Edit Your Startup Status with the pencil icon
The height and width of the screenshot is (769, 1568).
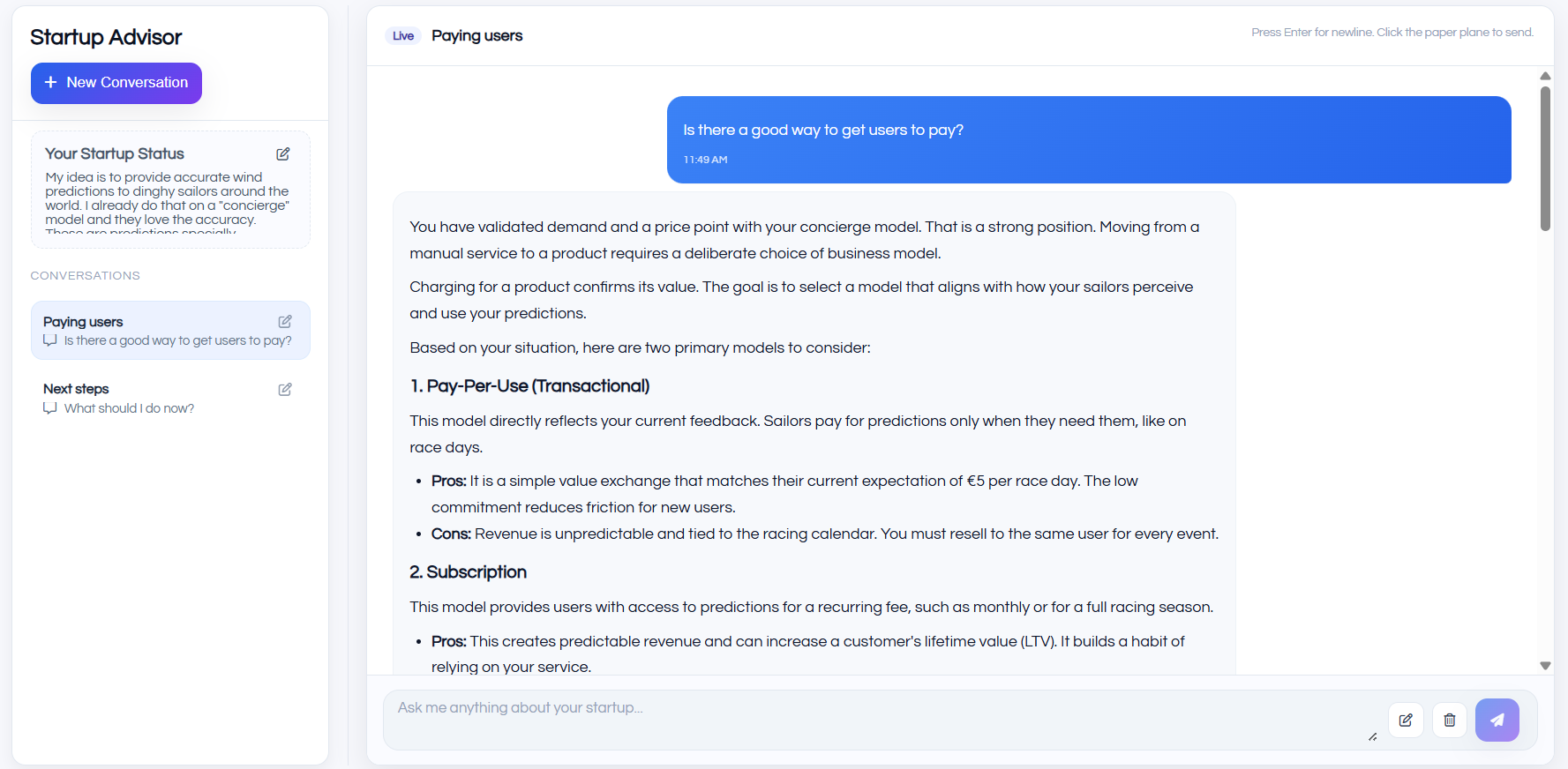283,153
